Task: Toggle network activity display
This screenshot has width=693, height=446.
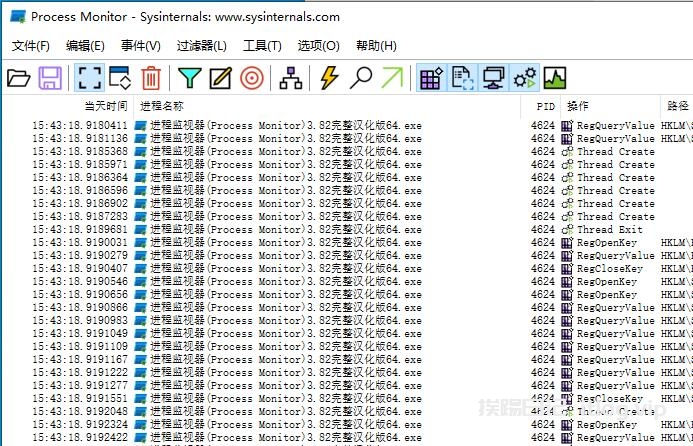Action: (x=493, y=78)
